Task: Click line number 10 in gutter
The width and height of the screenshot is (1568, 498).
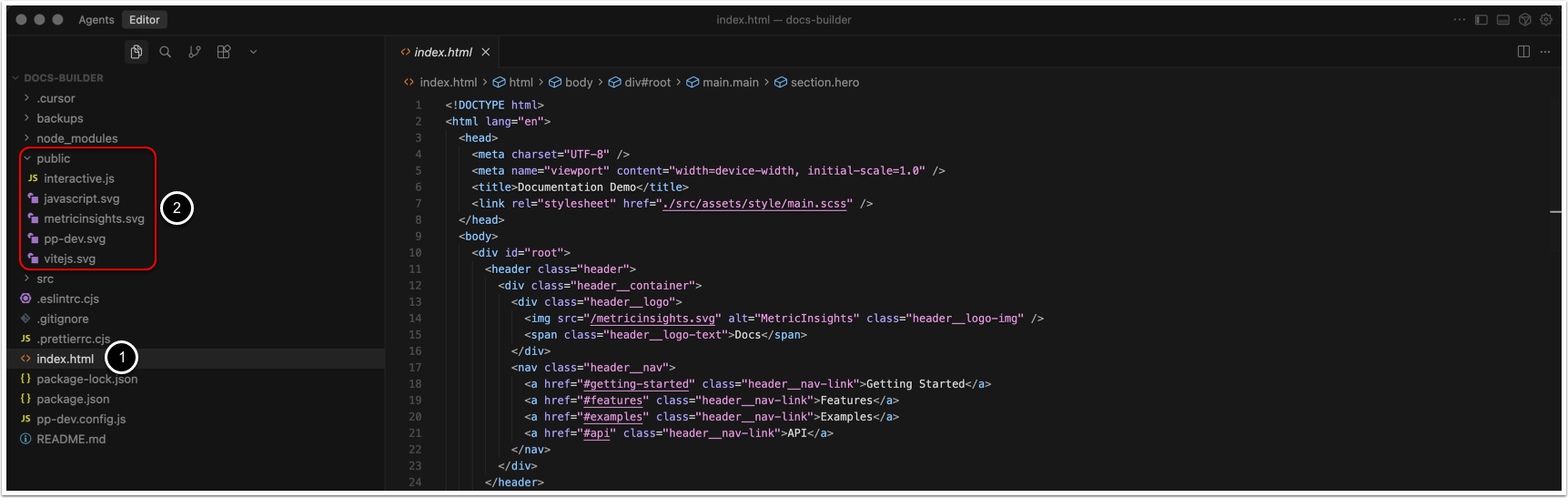Action: (415, 253)
